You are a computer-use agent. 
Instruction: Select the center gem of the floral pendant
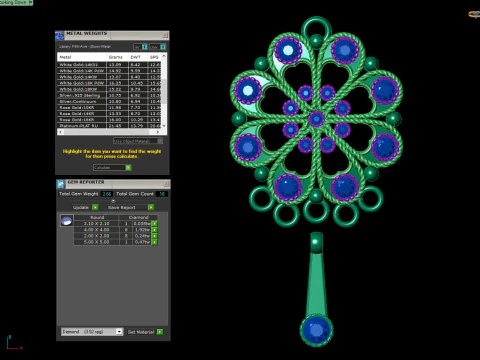point(316,119)
